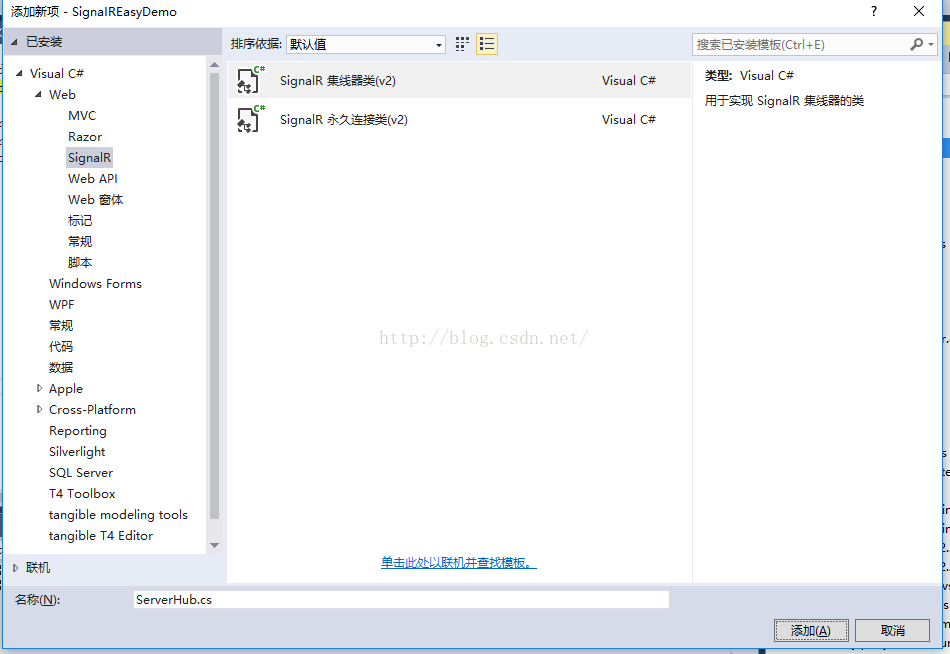950x654 pixels.
Task: Focus the 名称 input with ServerHub.cs
Action: click(x=401, y=599)
